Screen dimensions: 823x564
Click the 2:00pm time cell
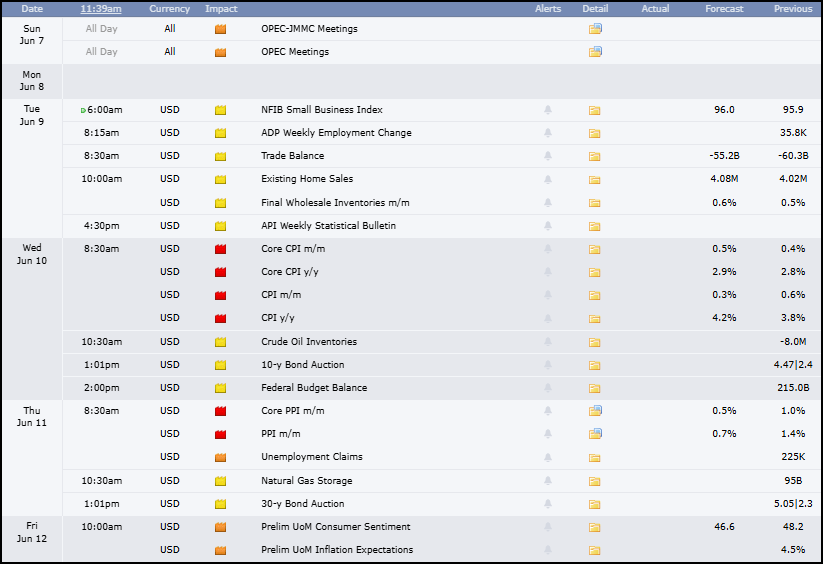point(101,388)
